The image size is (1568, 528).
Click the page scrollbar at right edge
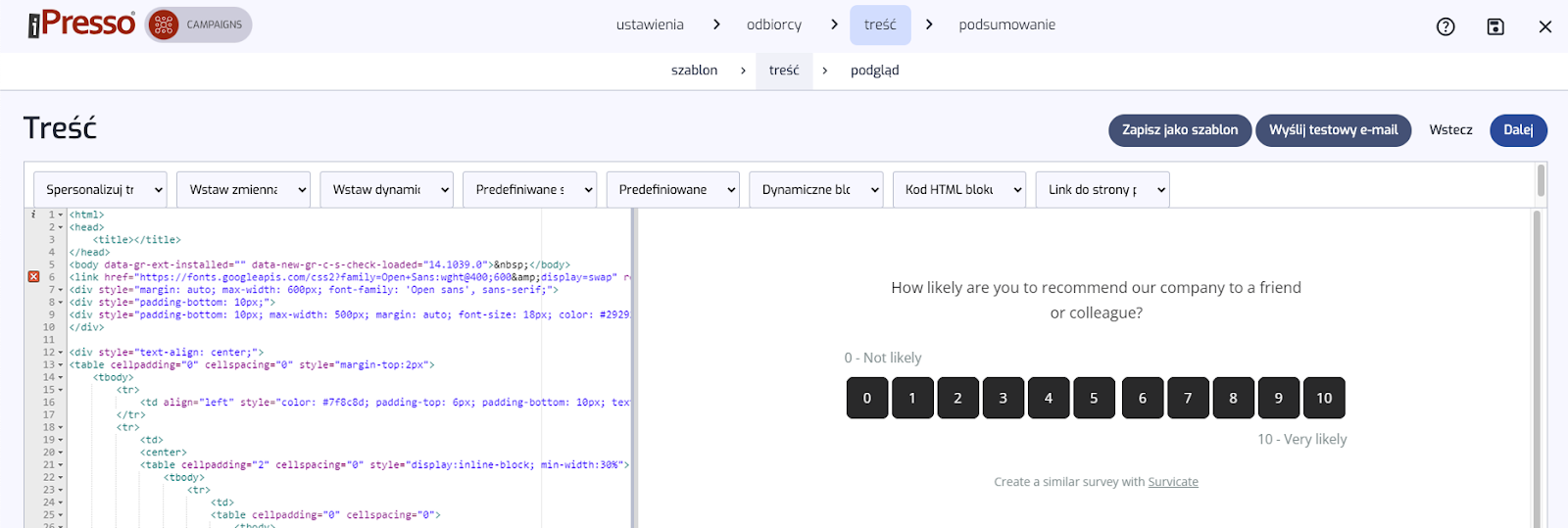point(1541,180)
